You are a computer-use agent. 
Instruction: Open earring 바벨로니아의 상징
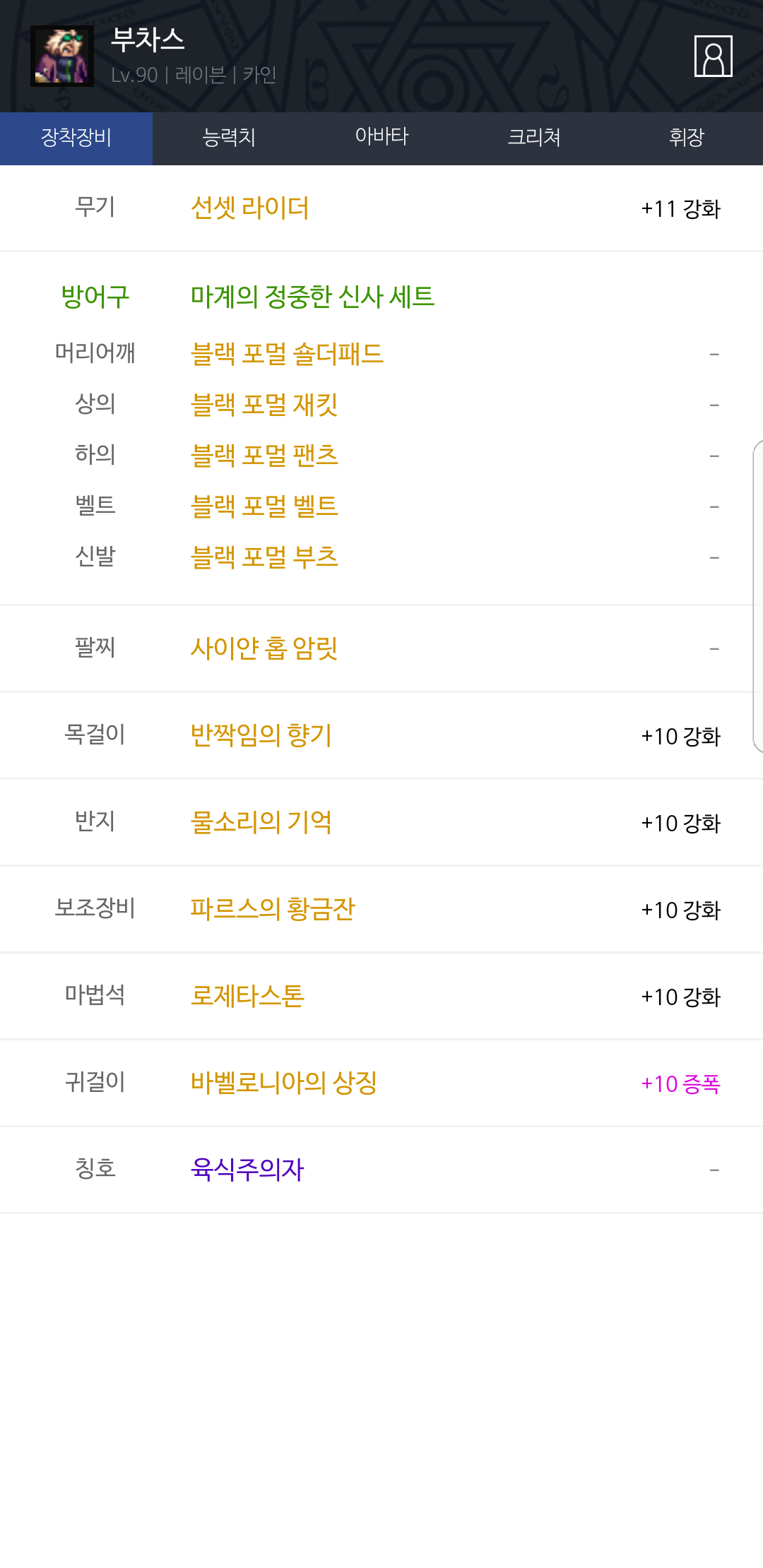point(284,1083)
